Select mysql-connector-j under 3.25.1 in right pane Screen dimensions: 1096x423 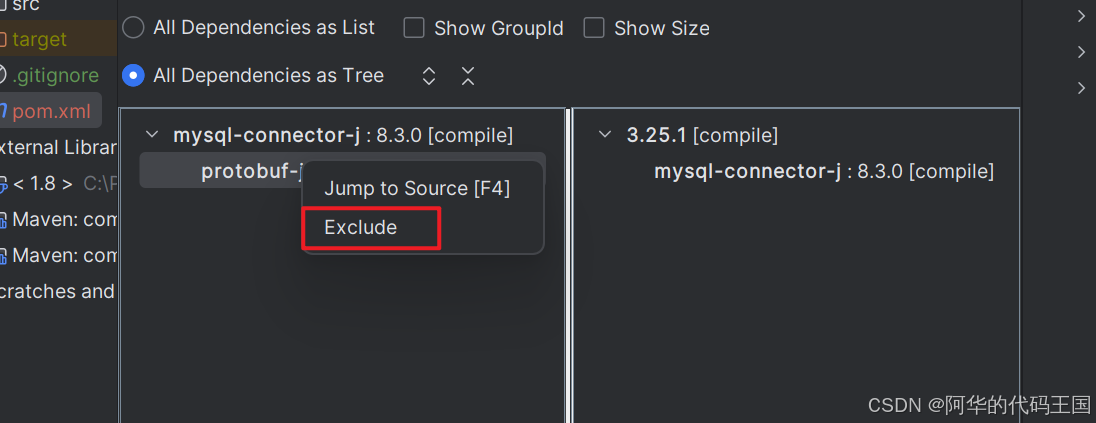[x=748, y=171]
